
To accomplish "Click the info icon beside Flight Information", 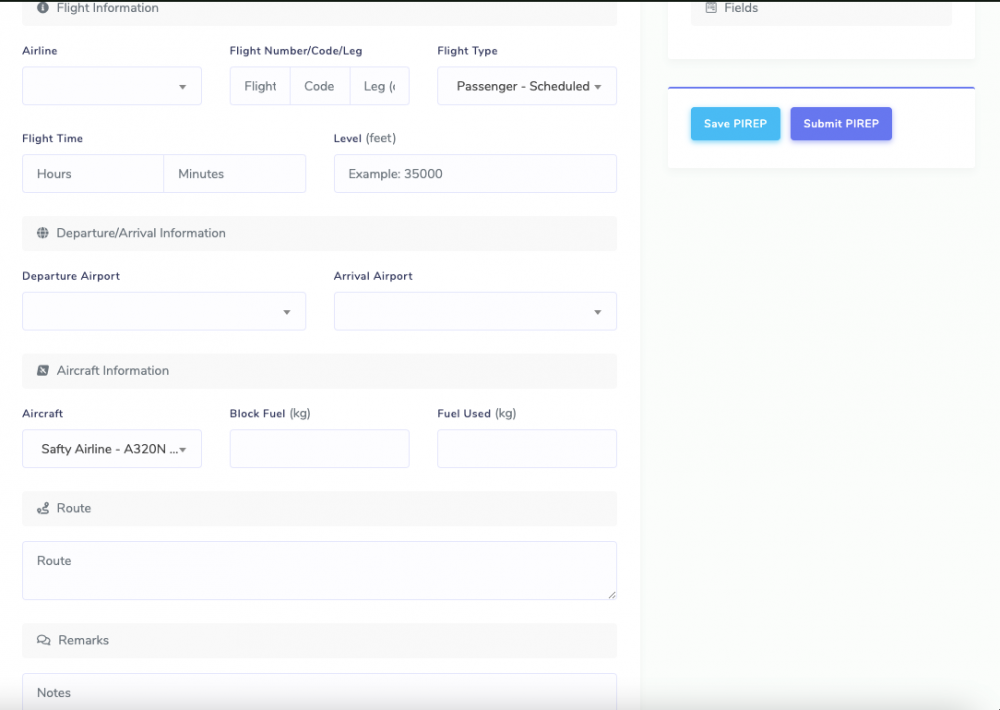I will point(43,8).
